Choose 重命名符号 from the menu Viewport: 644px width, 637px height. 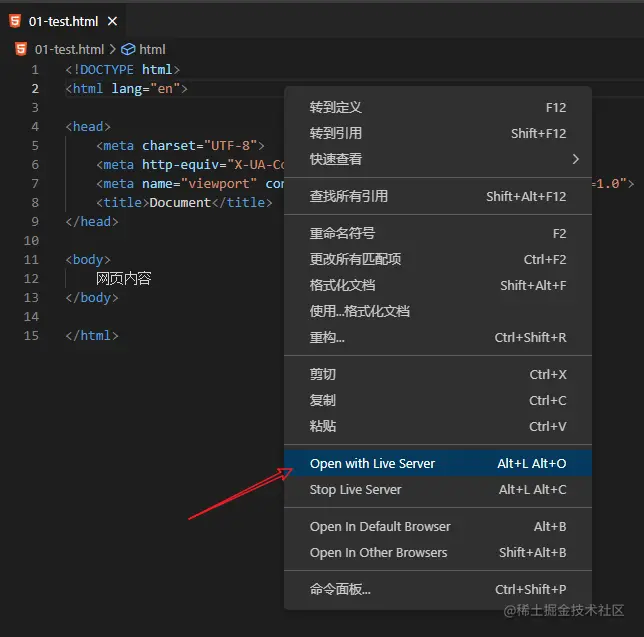[x=438, y=233]
